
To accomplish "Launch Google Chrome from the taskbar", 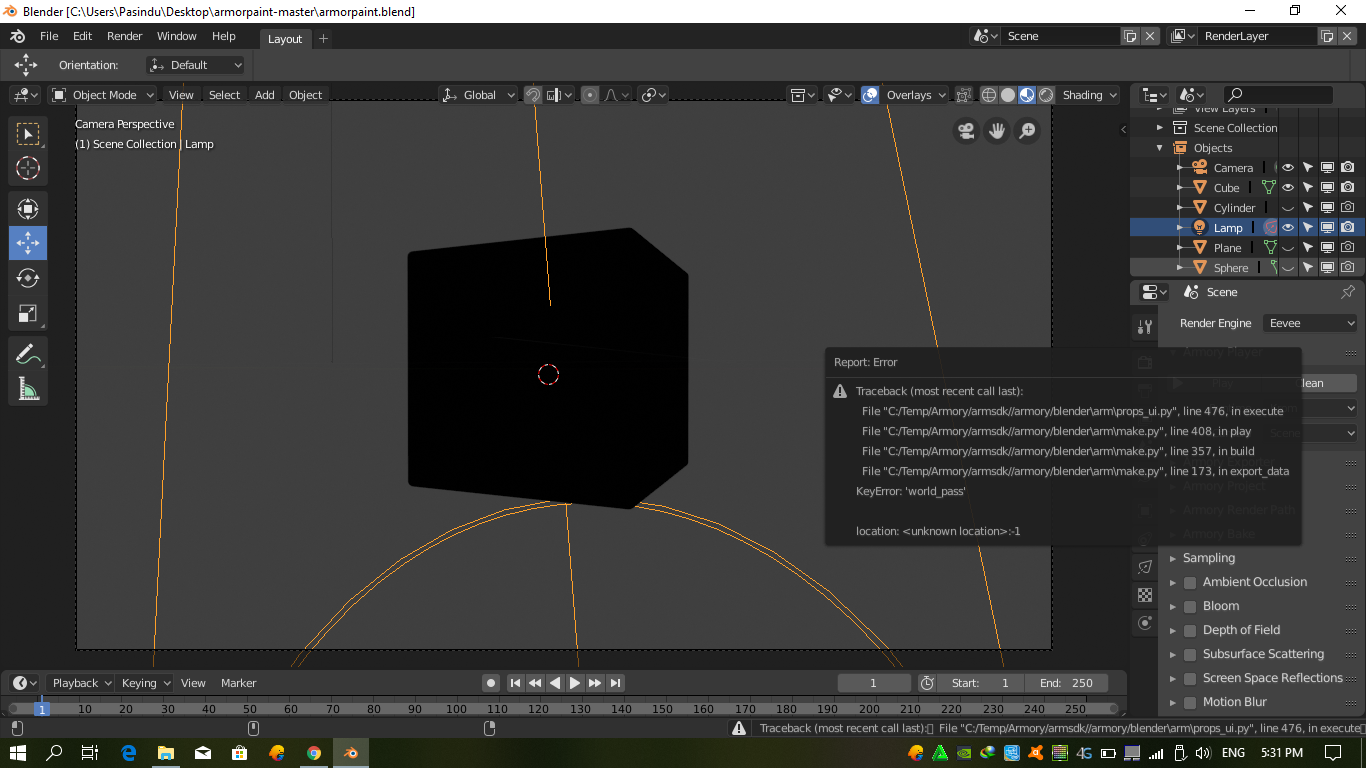I will pyautogui.click(x=311, y=752).
